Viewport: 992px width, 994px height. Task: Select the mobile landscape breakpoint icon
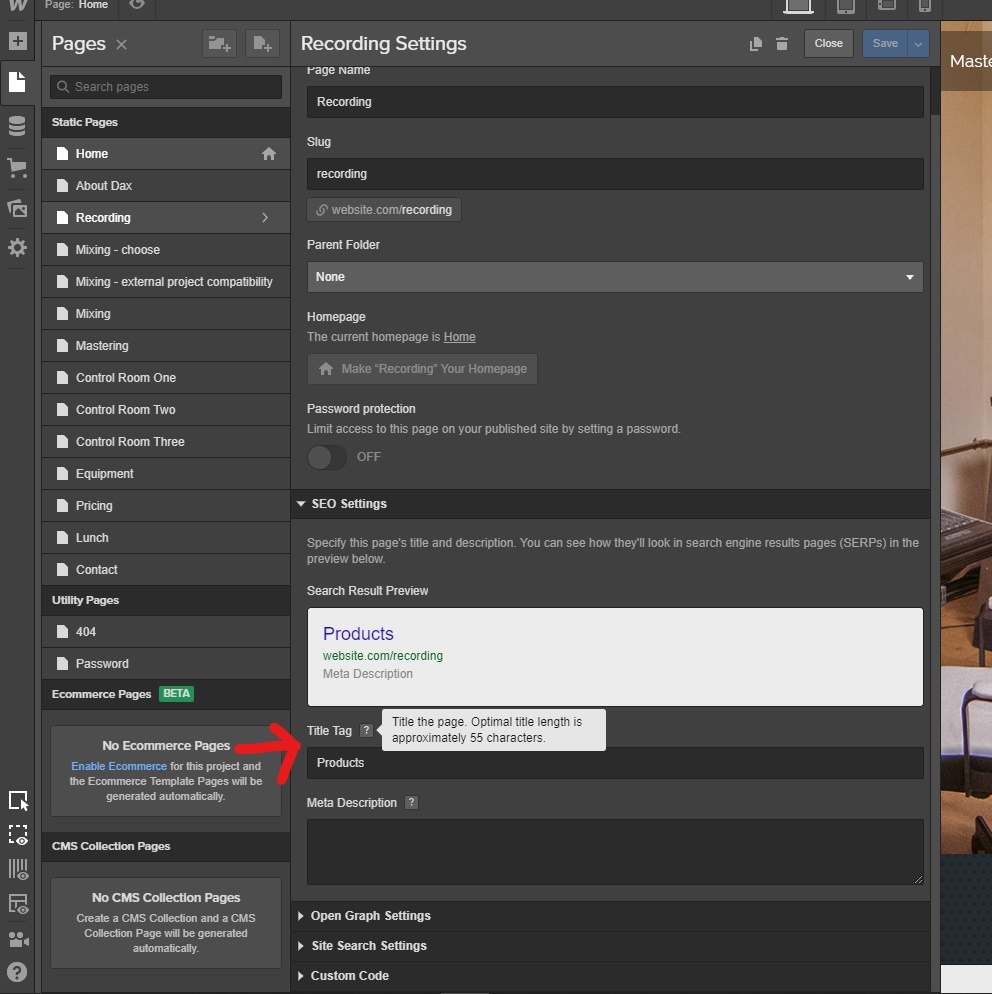(886, 6)
